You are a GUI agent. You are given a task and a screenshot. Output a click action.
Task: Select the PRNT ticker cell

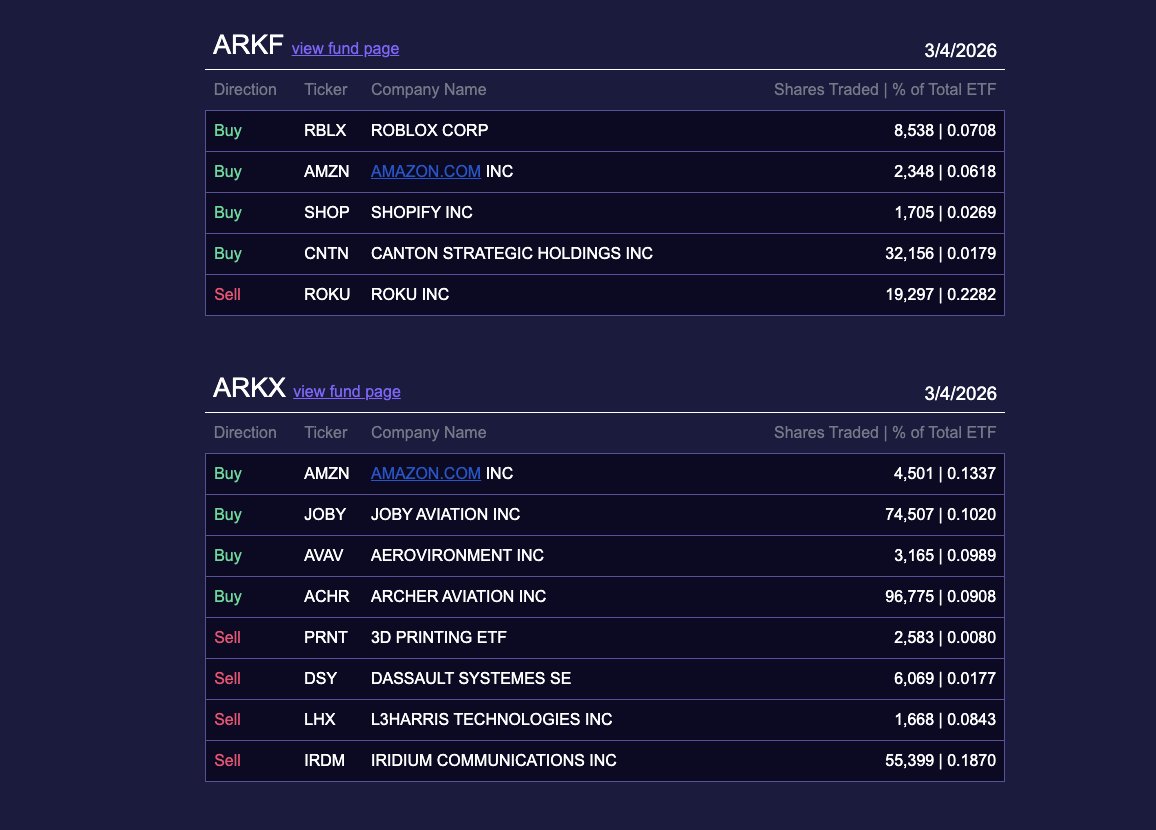point(325,638)
